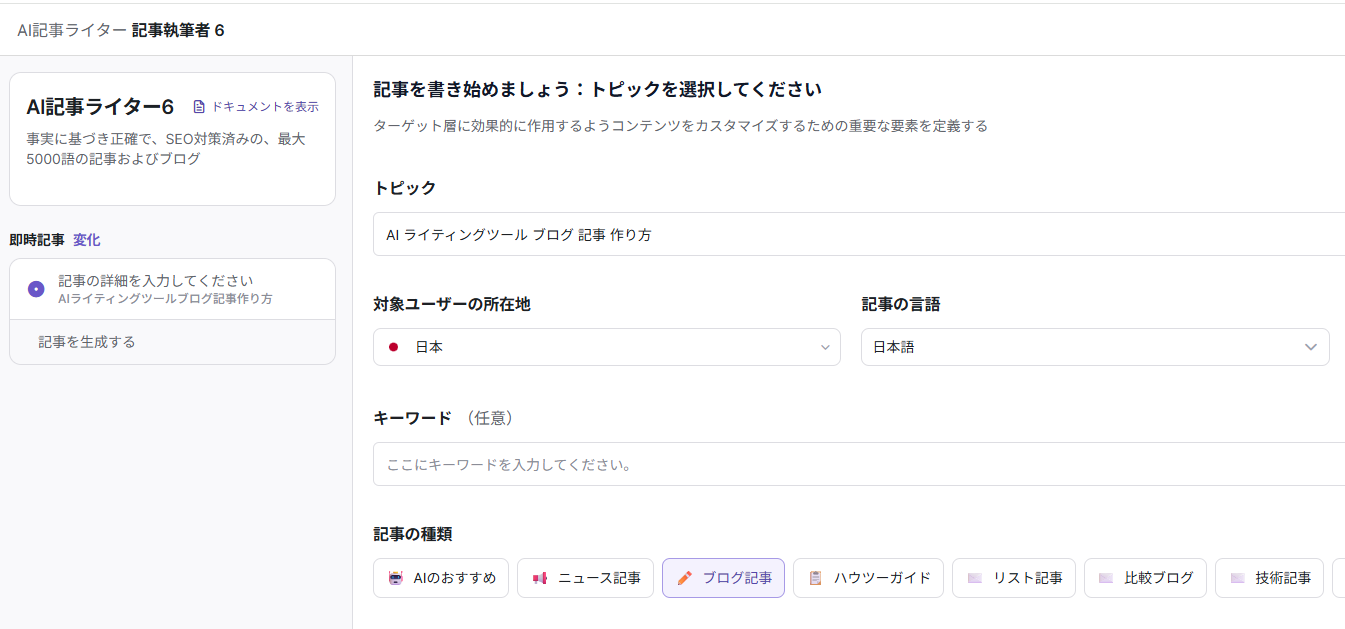Click the トピック text input field
This screenshot has width=1345, height=629.
pyautogui.click(x=860, y=235)
